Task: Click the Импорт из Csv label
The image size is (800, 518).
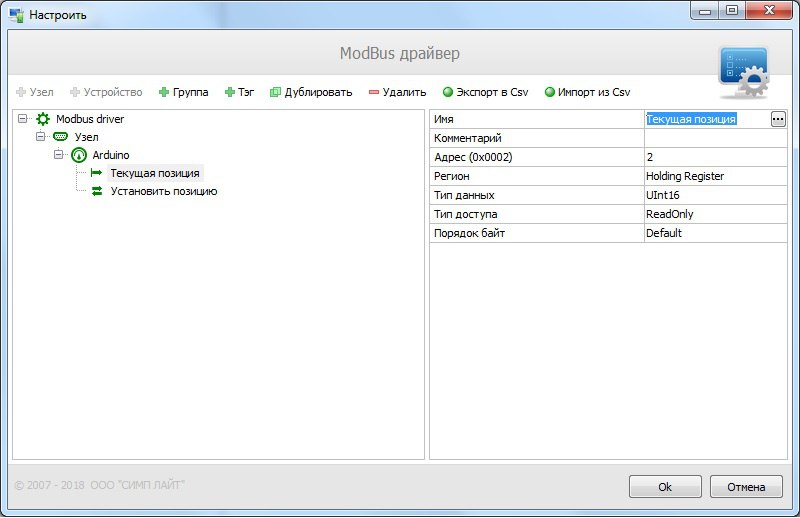Action: (x=594, y=92)
